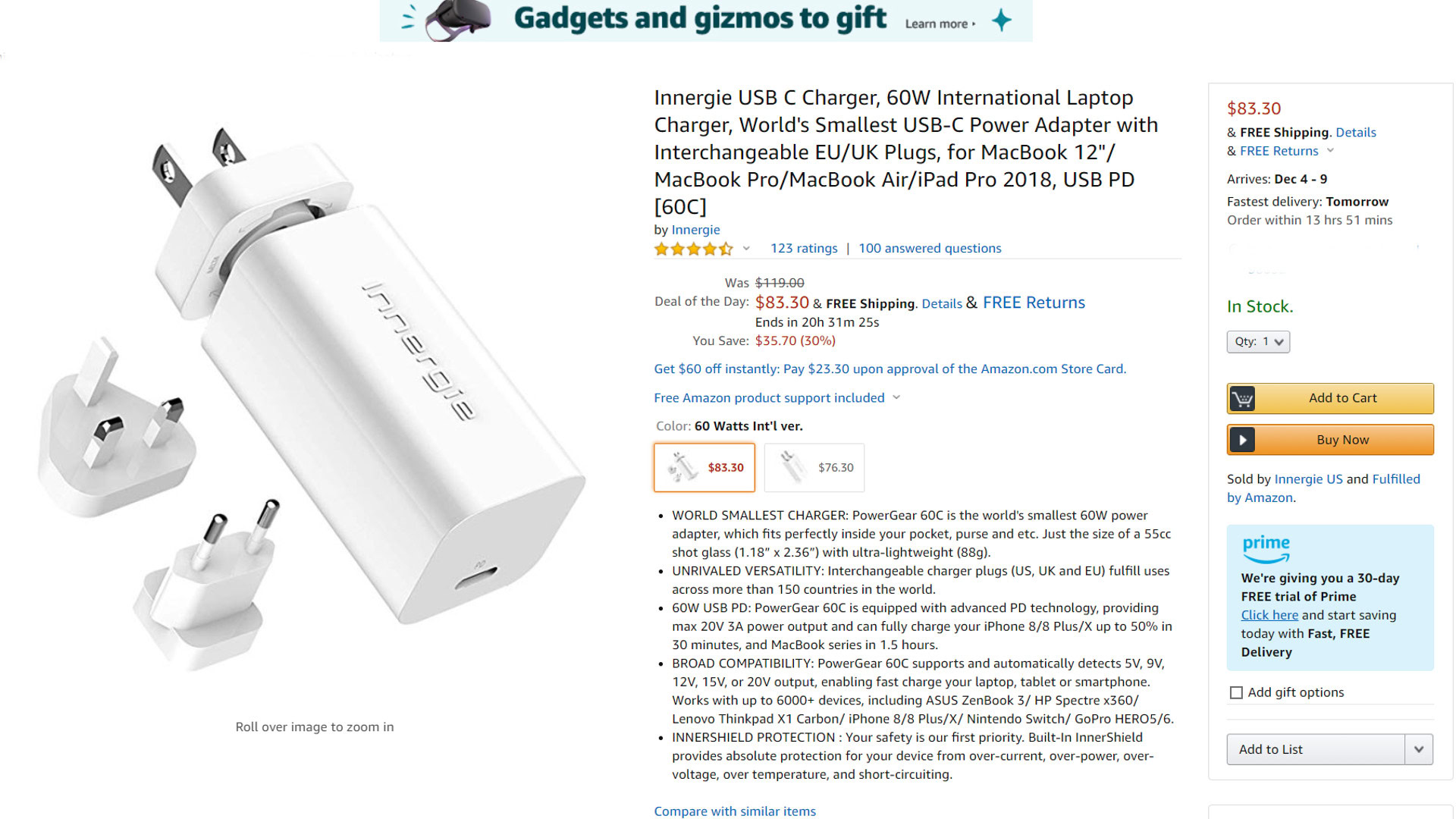Expand the Add to List dropdown arrow
This screenshot has height=819, width=1456.
(x=1418, y=749)
